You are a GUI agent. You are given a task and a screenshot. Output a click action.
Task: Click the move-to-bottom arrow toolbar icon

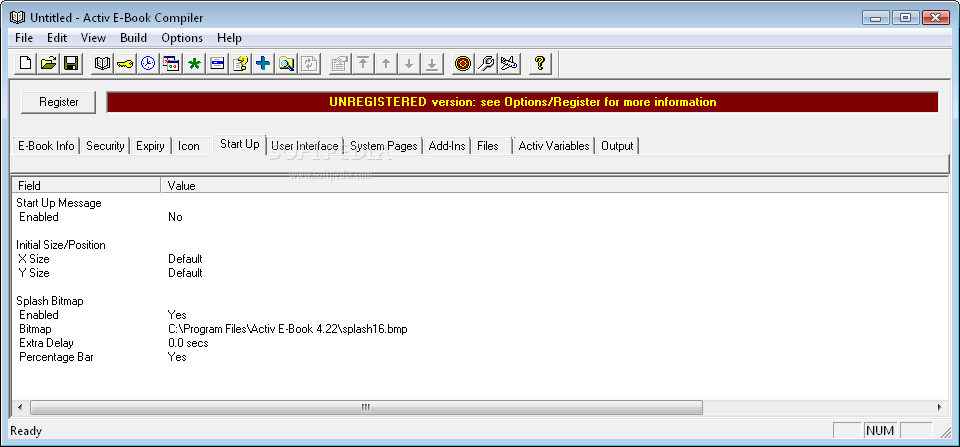(x=432, y=63)
